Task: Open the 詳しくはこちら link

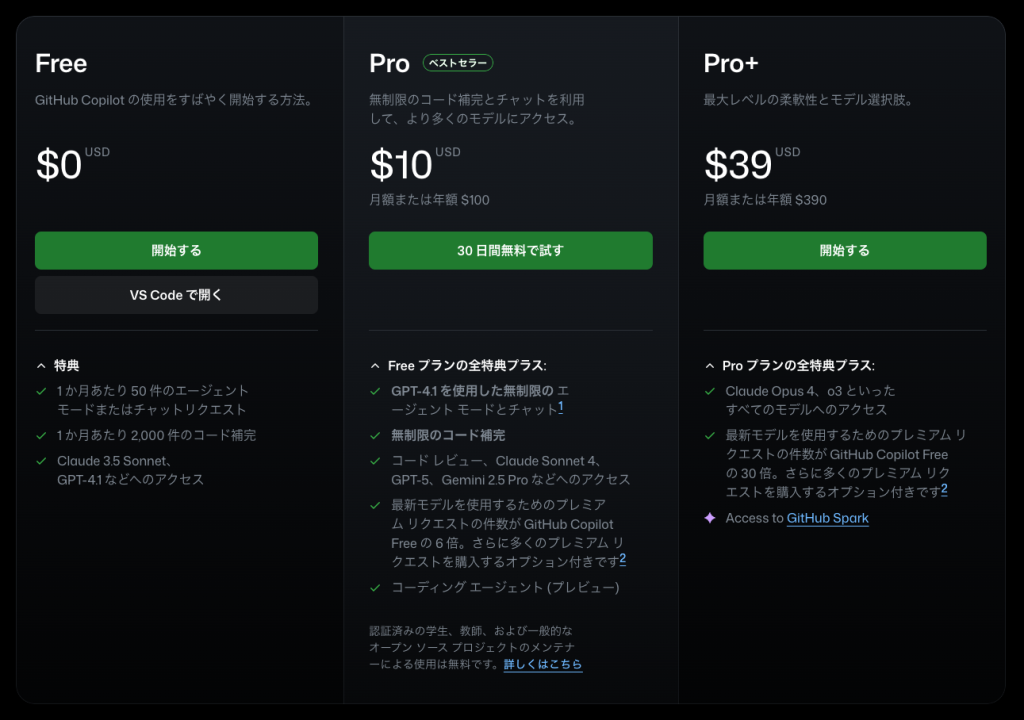Action: (x=542, y=664)
